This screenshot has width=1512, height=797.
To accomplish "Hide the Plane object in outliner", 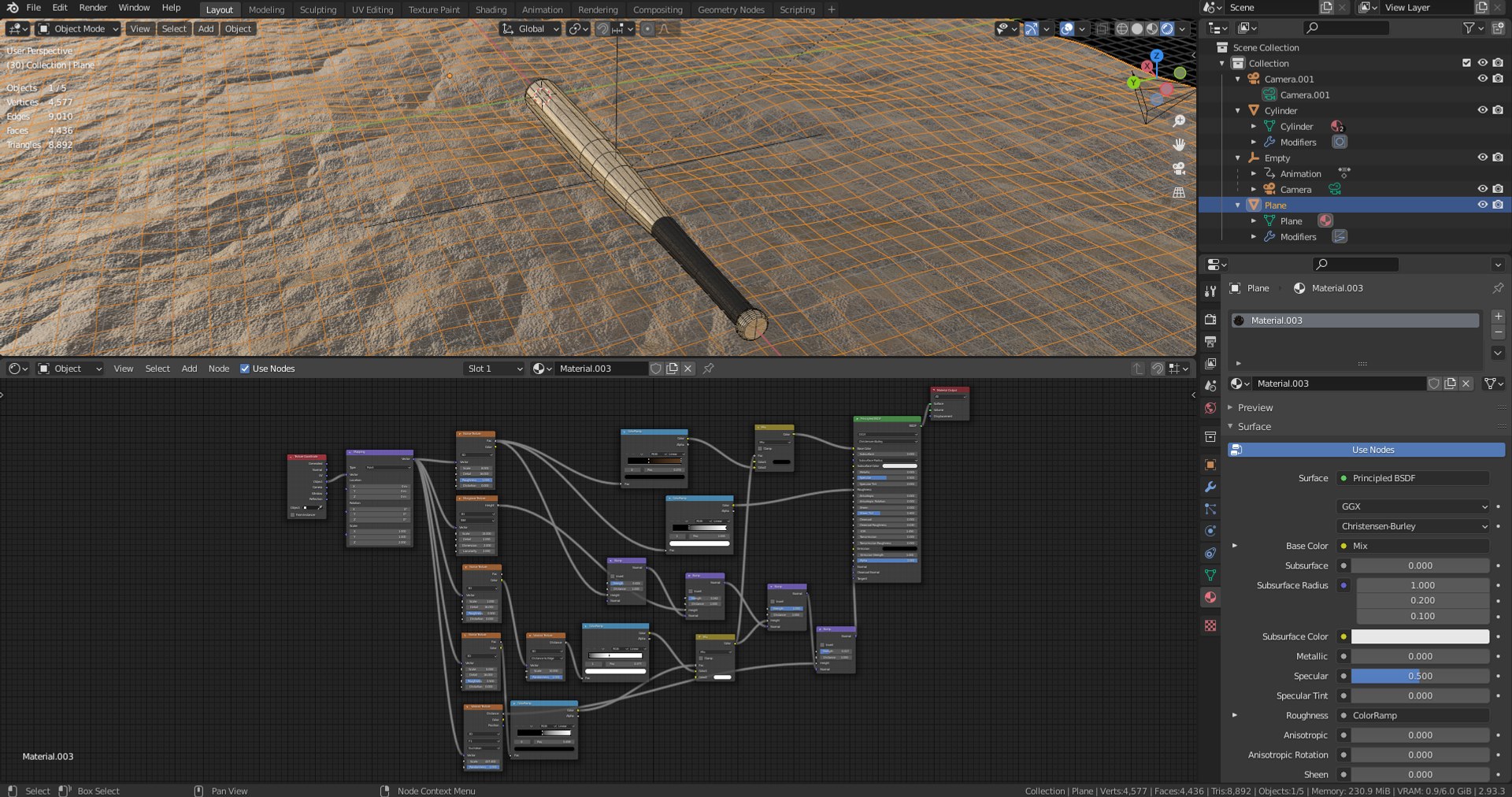I will pos(1482,205).
